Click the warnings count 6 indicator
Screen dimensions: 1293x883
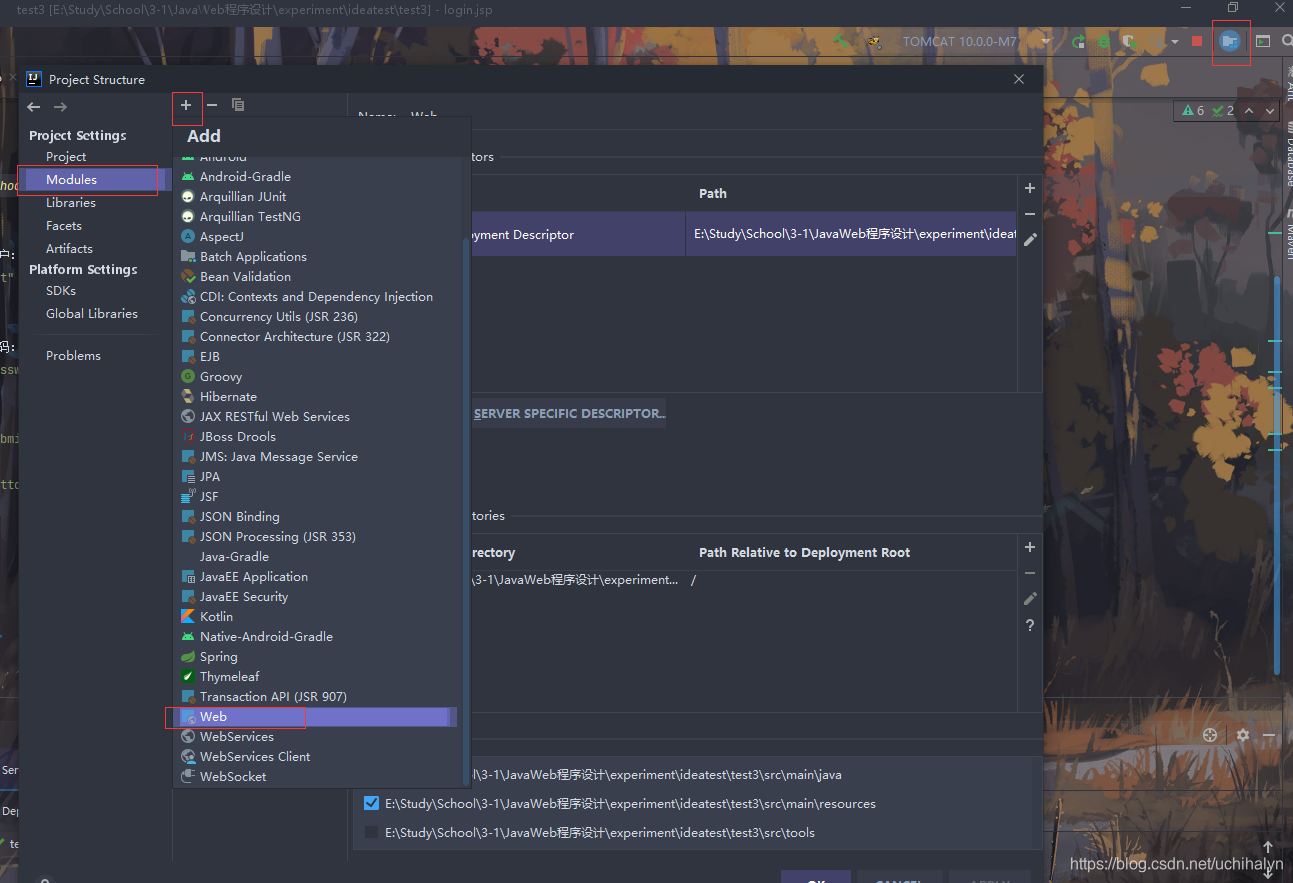point(1193,111)
